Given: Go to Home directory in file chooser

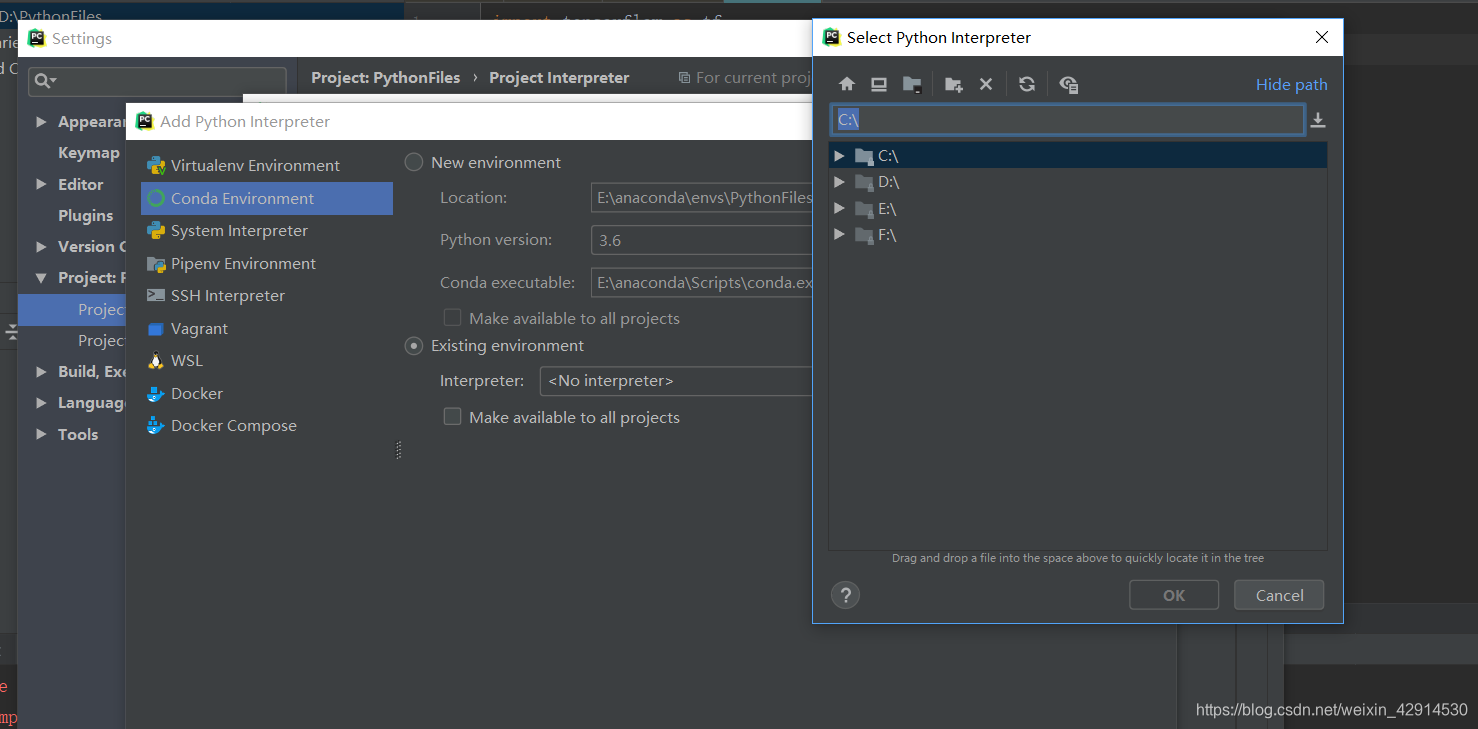Looking at the screenshot, I should click(847, 85).
